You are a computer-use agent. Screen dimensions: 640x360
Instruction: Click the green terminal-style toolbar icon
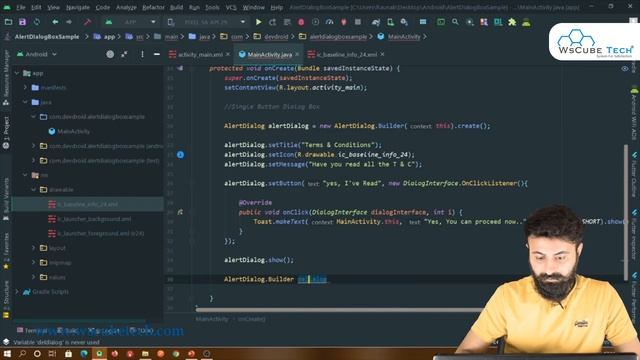click(441, 22)
